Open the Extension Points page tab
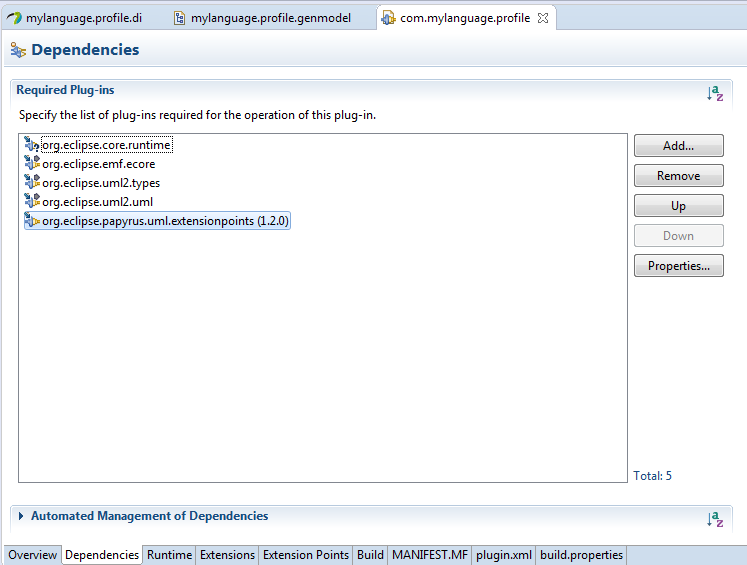Viewport: 747px width, 565px height. [306, 555]
